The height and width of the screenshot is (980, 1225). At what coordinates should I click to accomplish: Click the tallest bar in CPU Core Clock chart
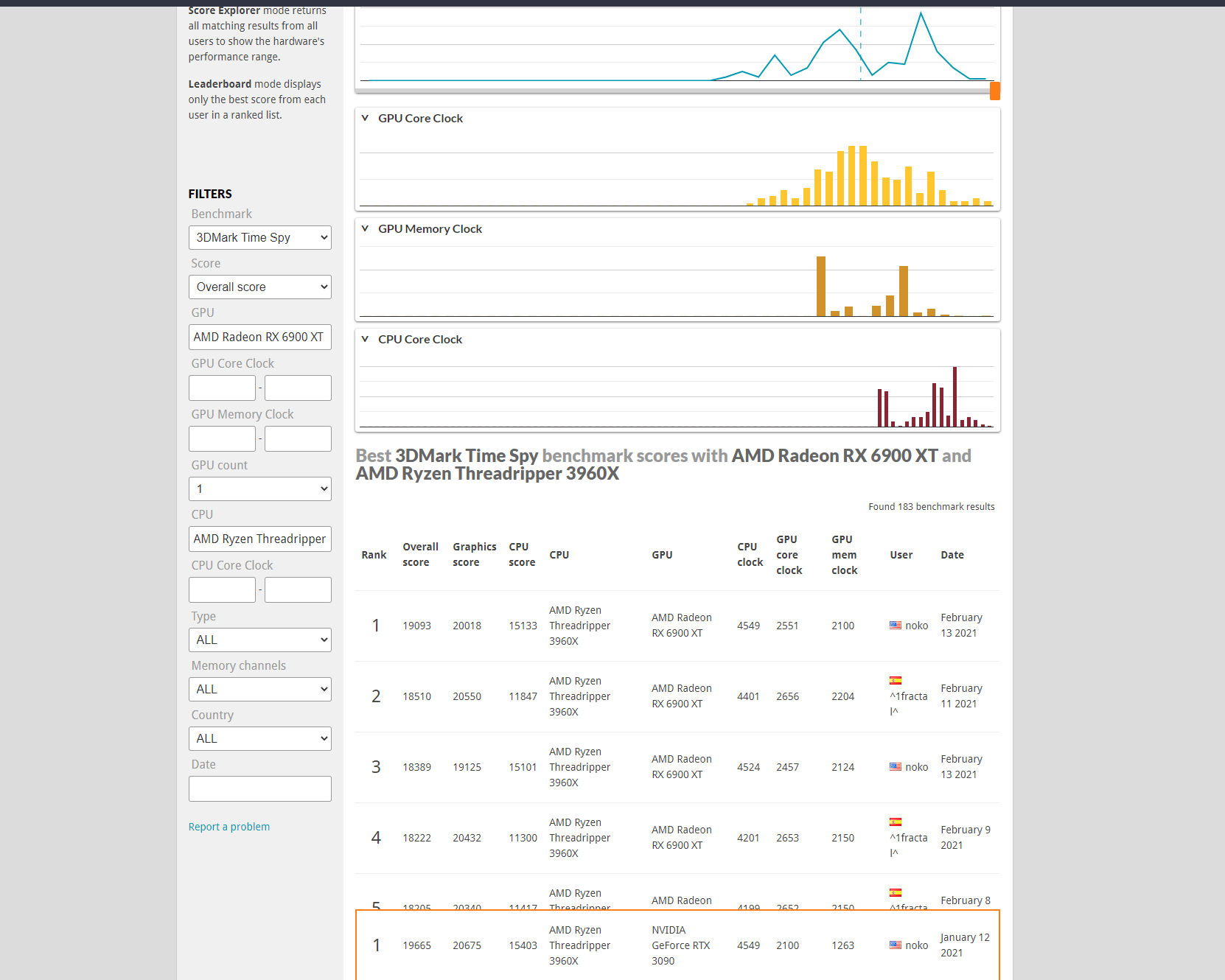pyautogui.click(x=954, y=396)
